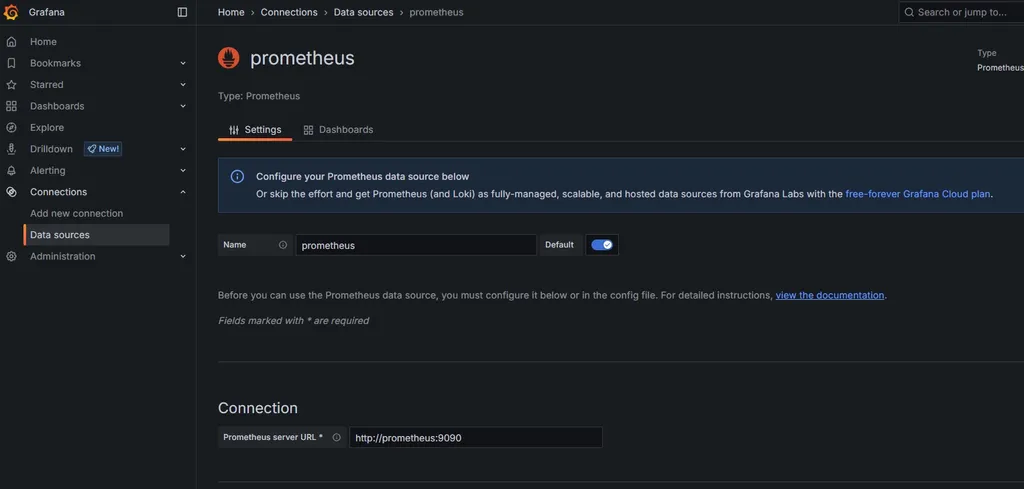Expand the Dashboards section chevron in sidebar

[183, 106]
